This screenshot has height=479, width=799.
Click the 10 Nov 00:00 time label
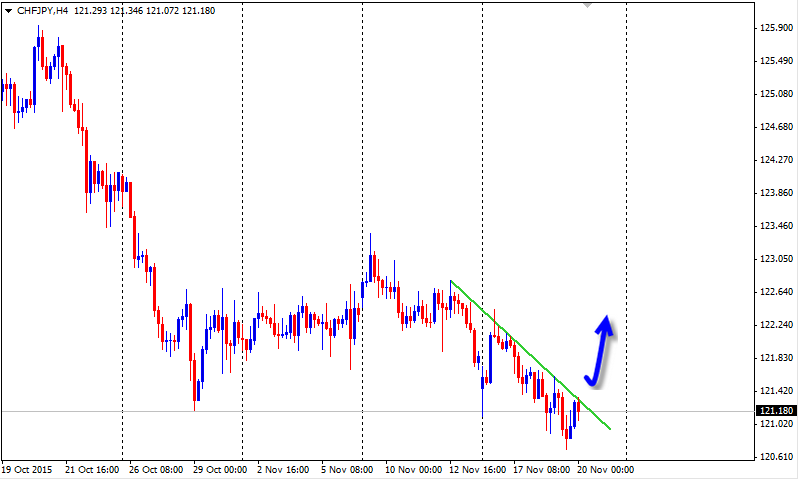point(413,470)
